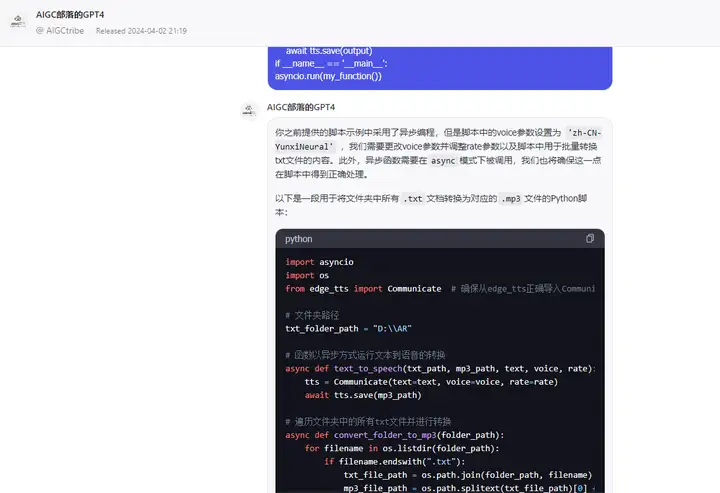Click the AIGC tribe avatar in header
The height and width of the screenshot is (493, 720).
tap(18, 22)
